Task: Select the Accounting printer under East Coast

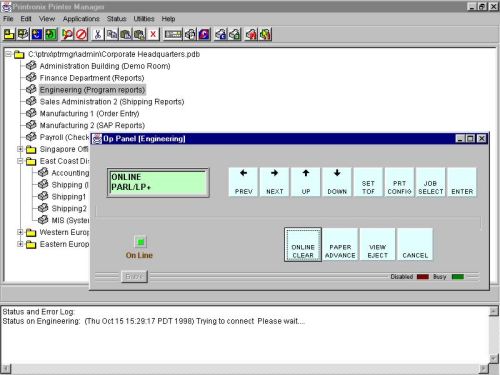Action: coord(70,173)
